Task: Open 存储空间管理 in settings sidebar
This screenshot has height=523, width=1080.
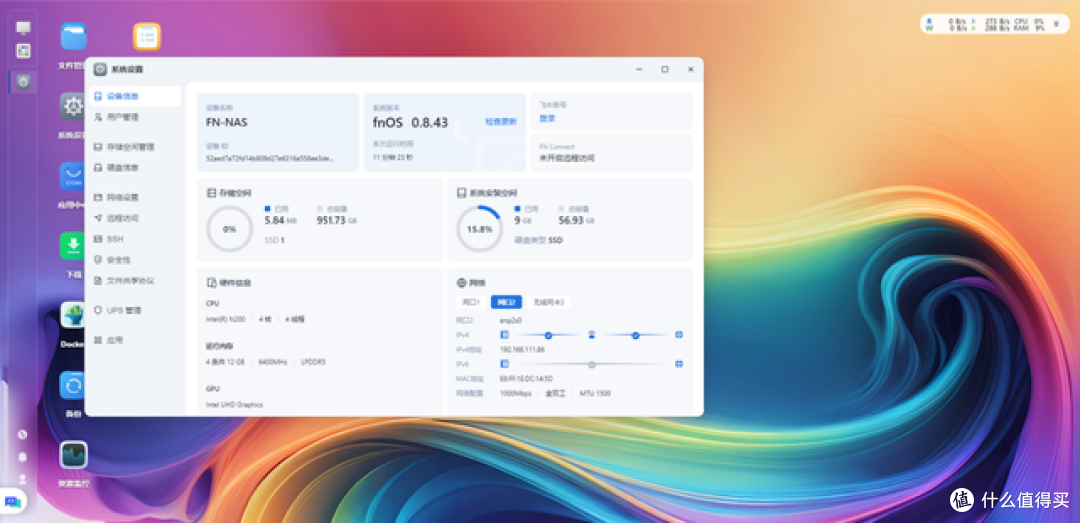Action: [135, 147]
